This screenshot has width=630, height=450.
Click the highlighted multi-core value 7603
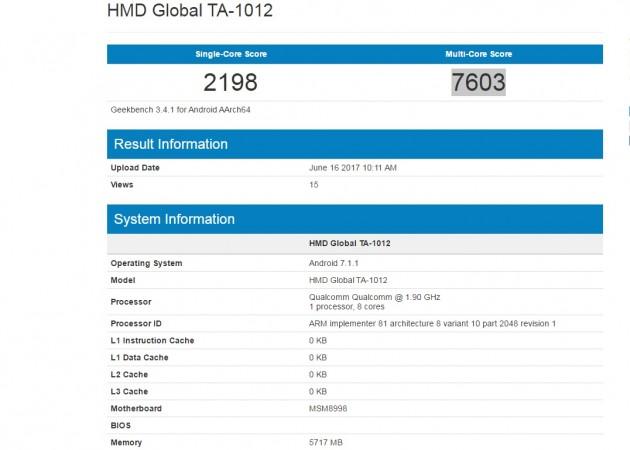(x=479, y=82)
